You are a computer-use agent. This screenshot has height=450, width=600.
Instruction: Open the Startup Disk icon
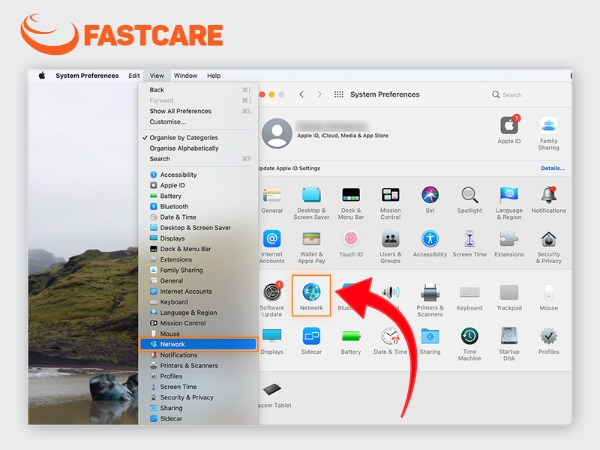pos(509,336)
